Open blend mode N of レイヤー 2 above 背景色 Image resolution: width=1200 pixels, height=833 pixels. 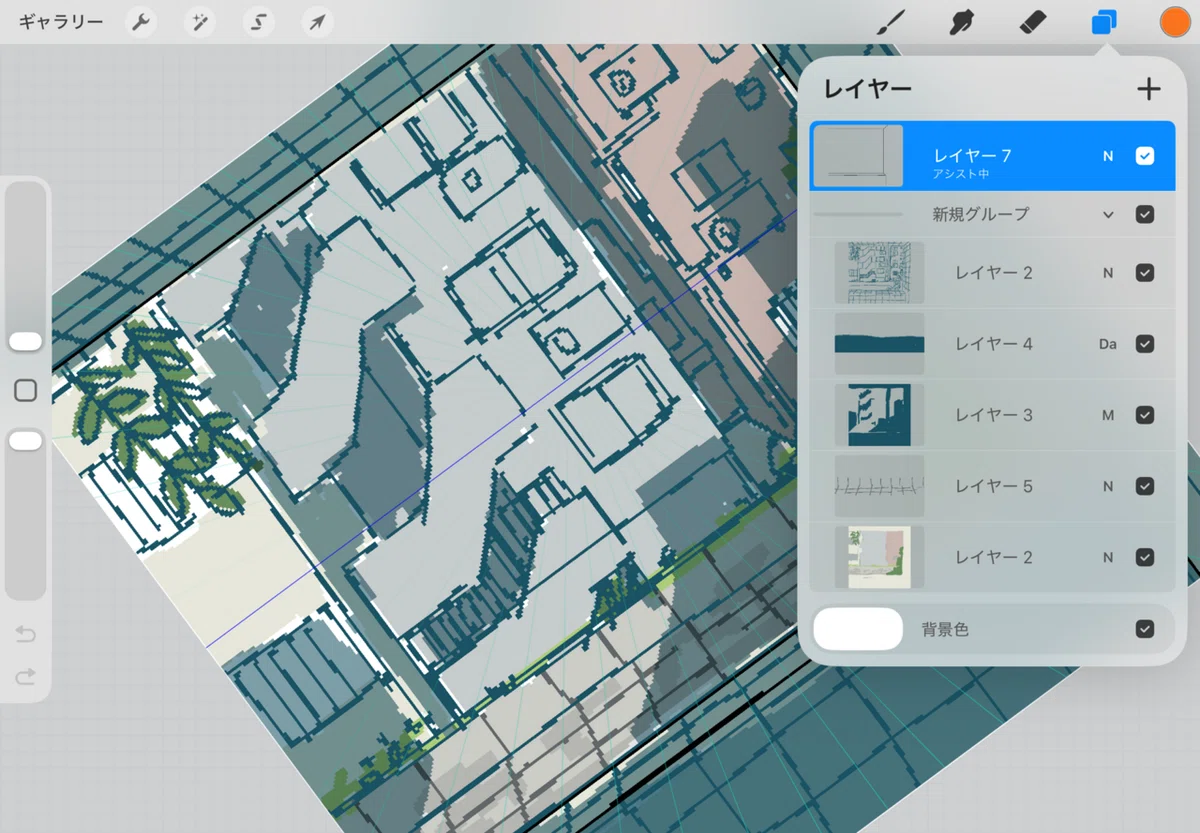tap(1108, 557)
